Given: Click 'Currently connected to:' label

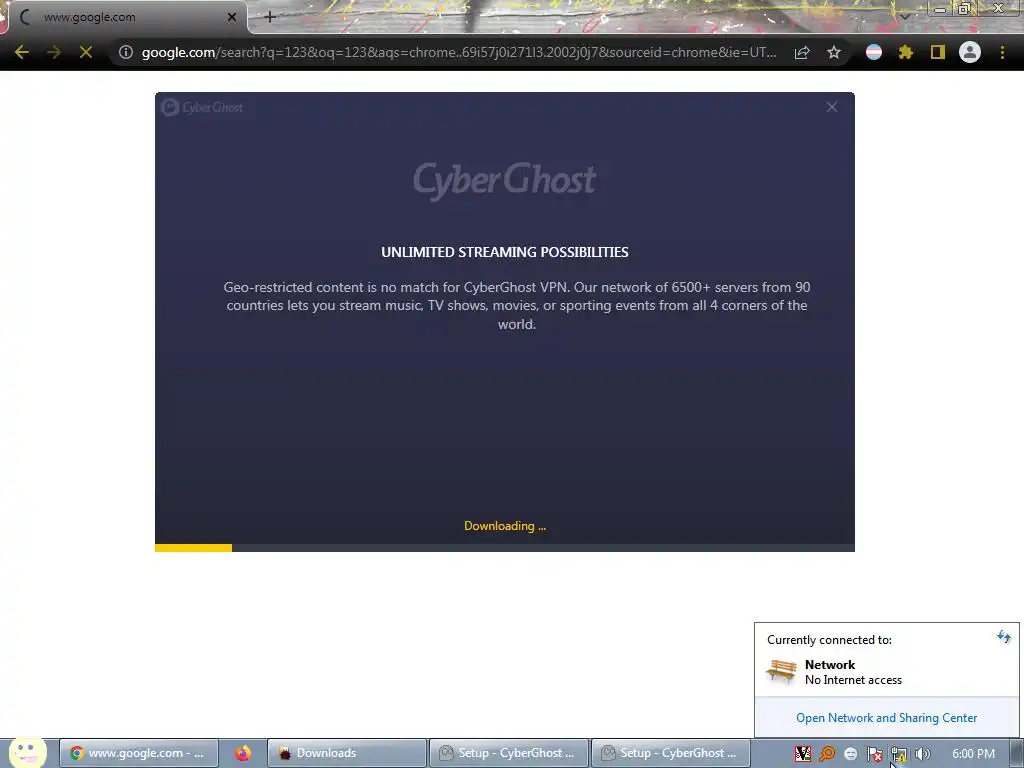Looking at the screenshot, I should [x=829, y=640].
